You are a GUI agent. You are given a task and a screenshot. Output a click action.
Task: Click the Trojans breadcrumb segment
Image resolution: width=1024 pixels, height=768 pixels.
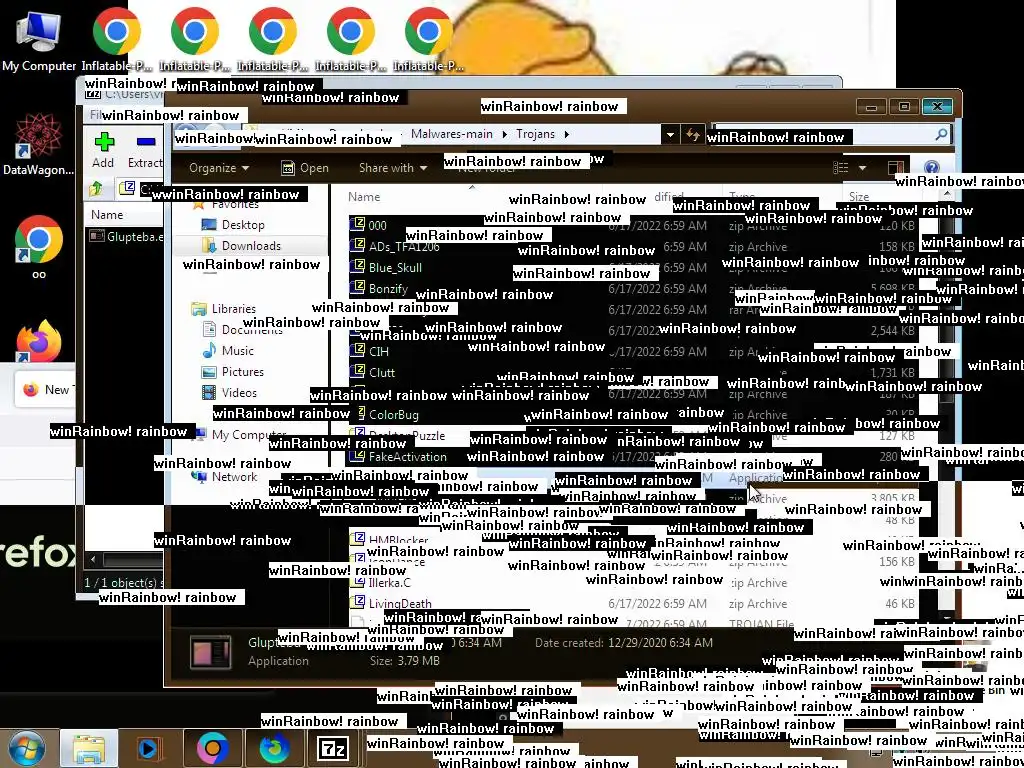(535, 134)
